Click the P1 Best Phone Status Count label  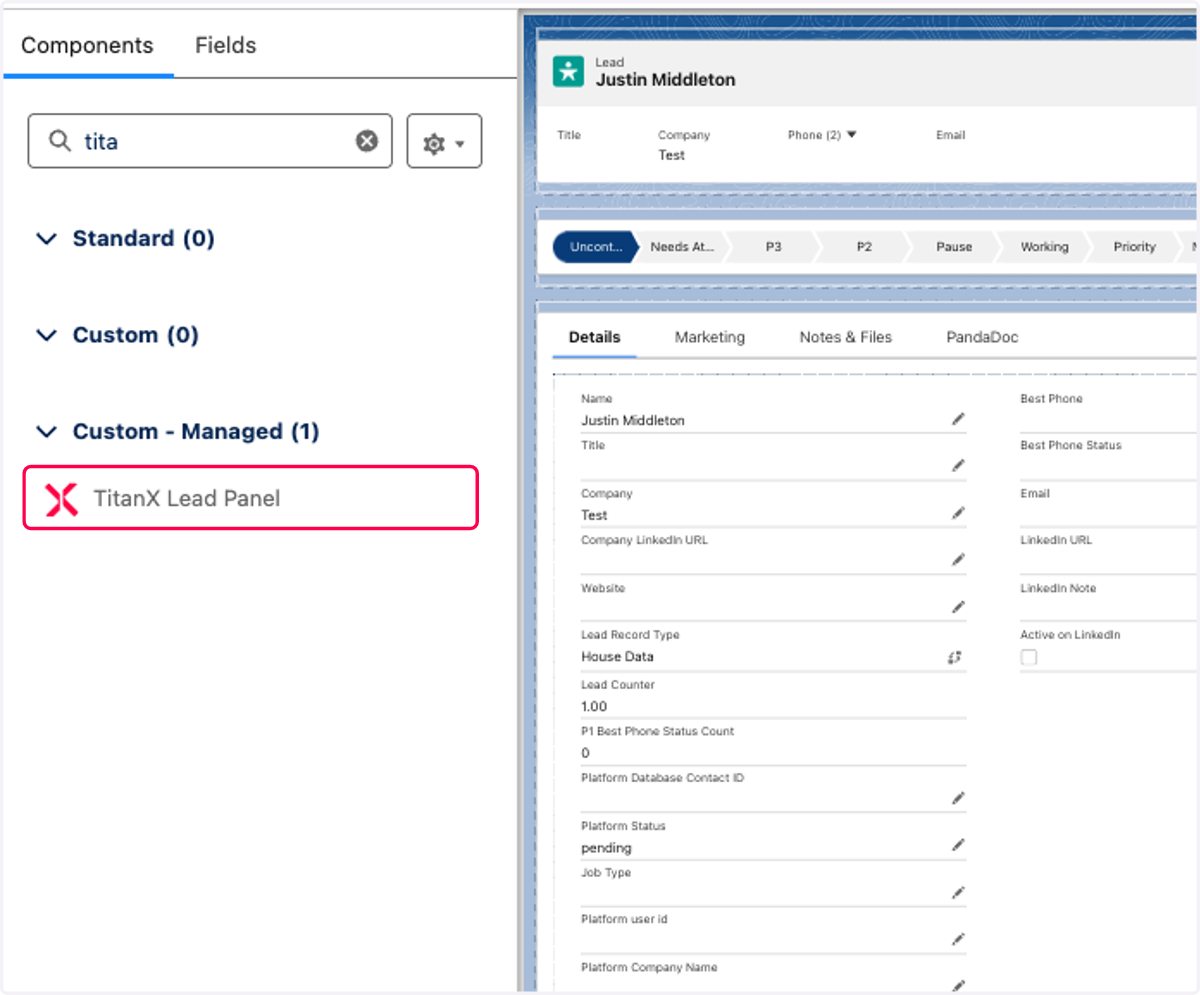[657, 731]
